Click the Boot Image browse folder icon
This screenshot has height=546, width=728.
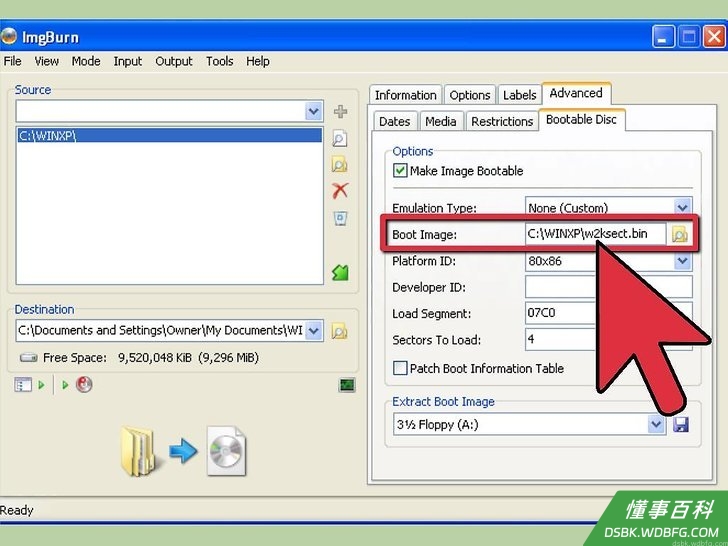click(x=679, y=234)
